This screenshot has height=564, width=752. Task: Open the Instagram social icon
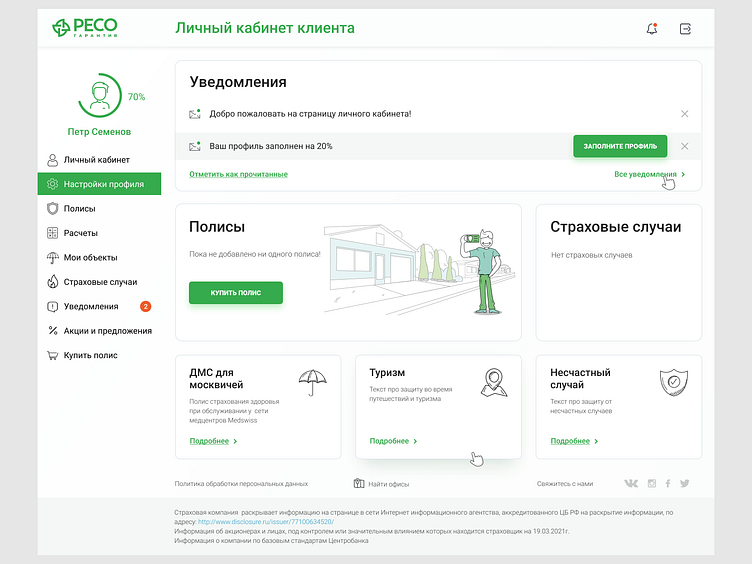tap(652, 483)
